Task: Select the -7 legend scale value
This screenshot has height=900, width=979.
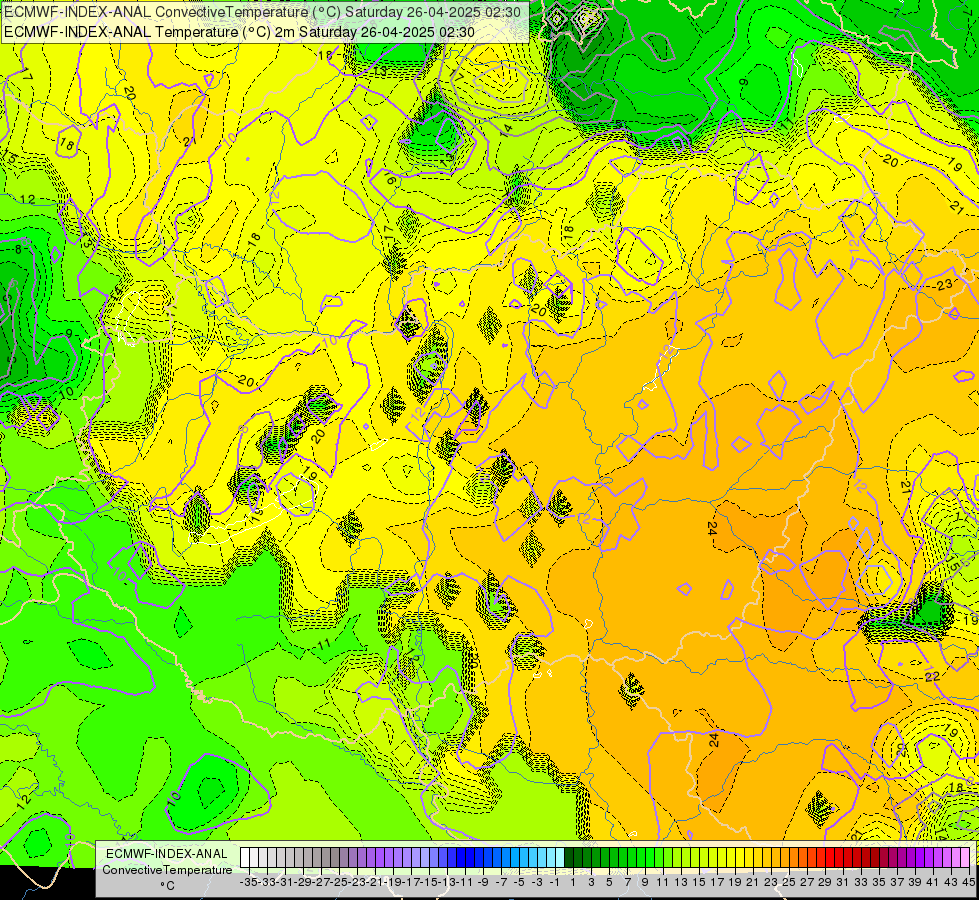Action: [501, 883]
